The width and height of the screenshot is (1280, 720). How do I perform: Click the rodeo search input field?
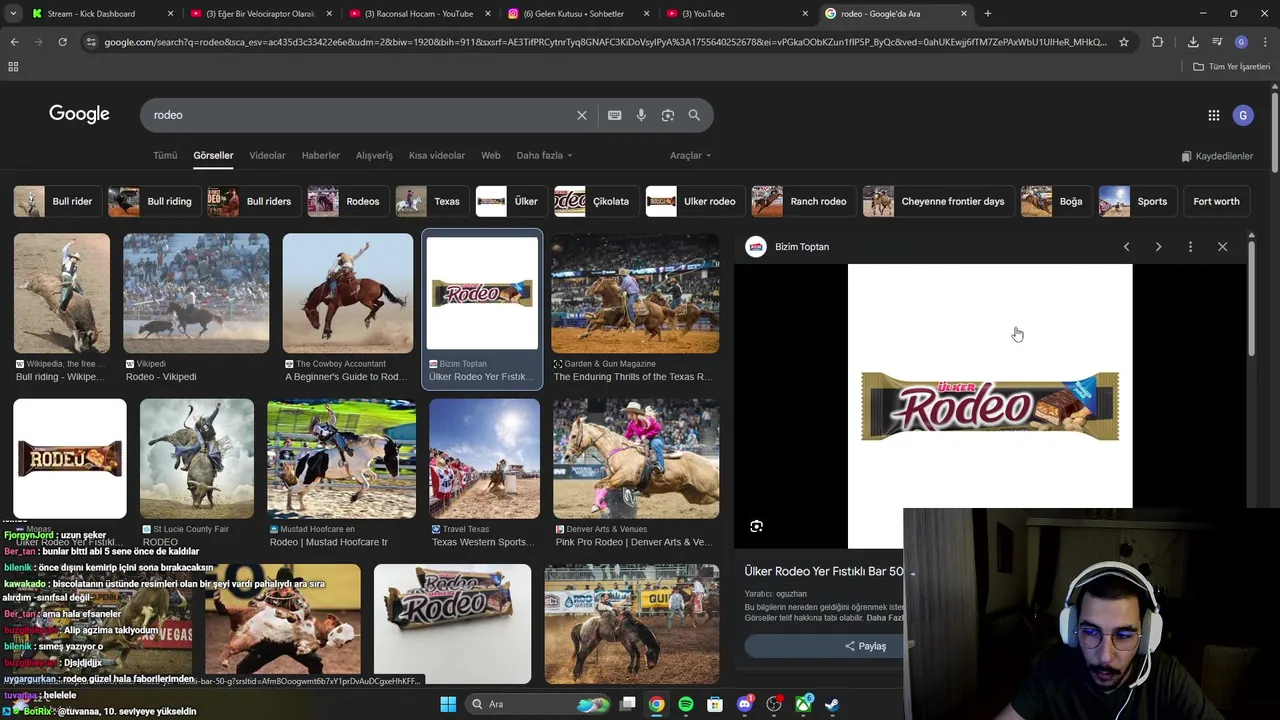pos(360,115)
